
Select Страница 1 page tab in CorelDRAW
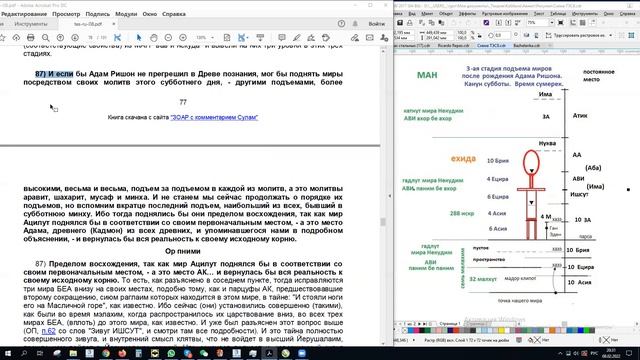click(449, 324)
